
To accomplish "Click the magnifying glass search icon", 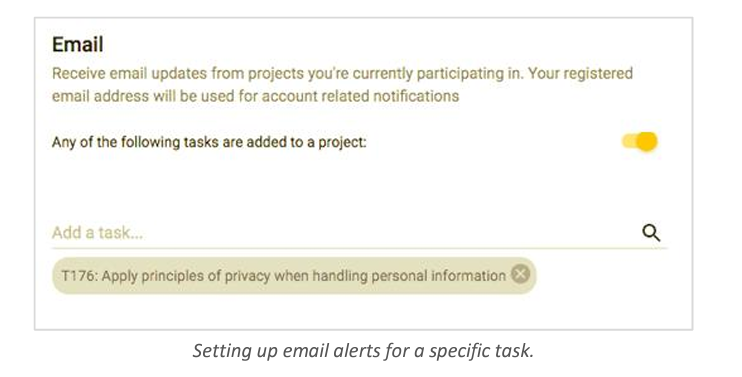I will 651,233.
